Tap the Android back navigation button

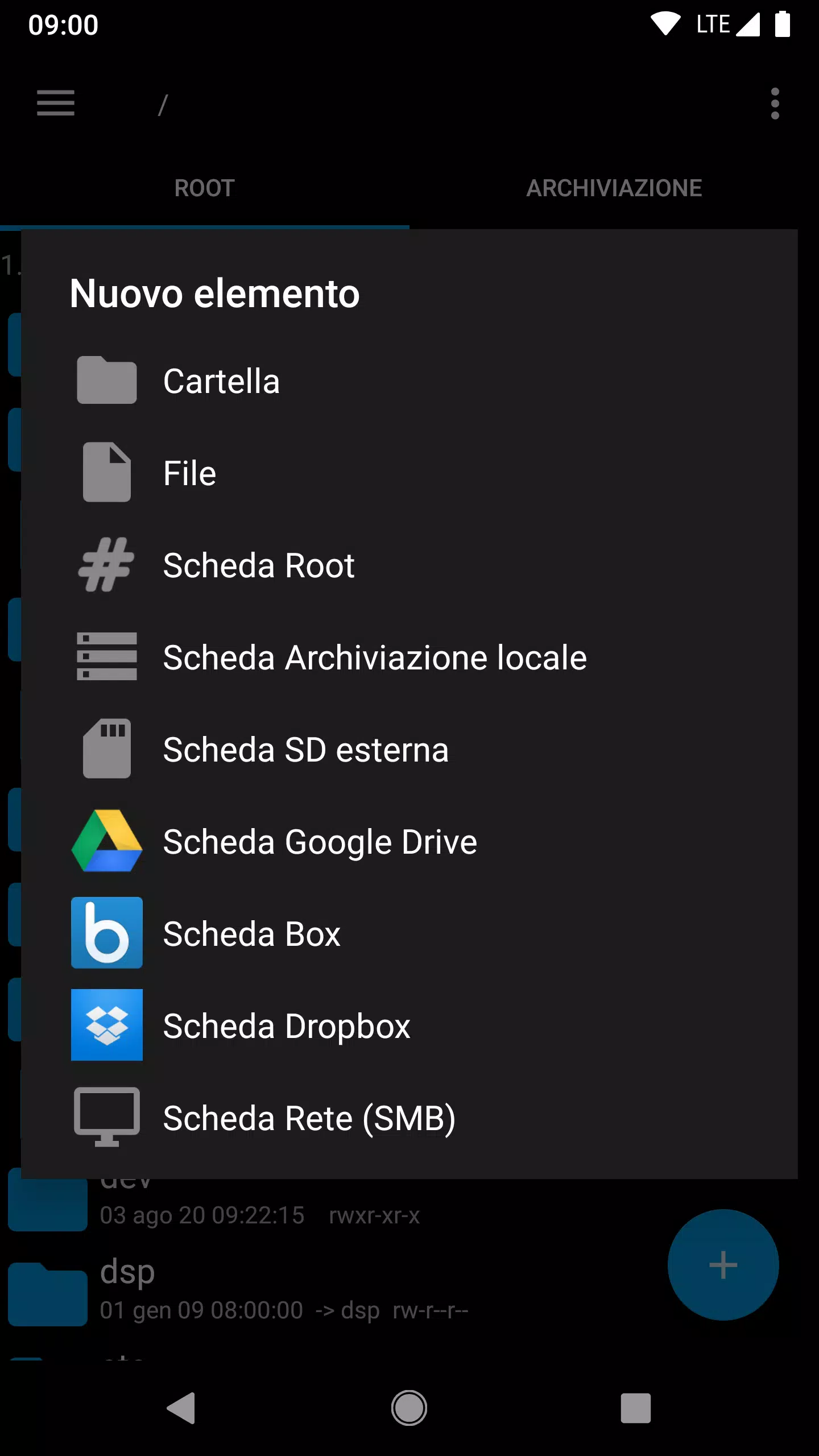(182, 1408)
